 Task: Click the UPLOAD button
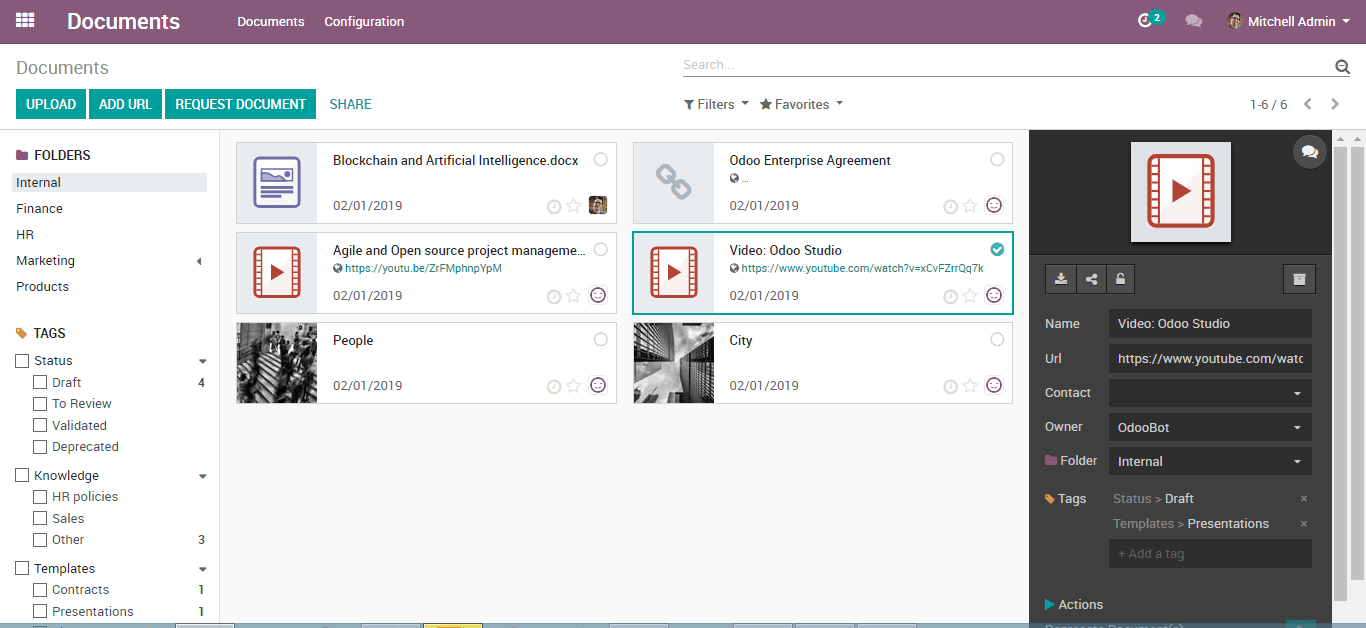pos(50,104)
